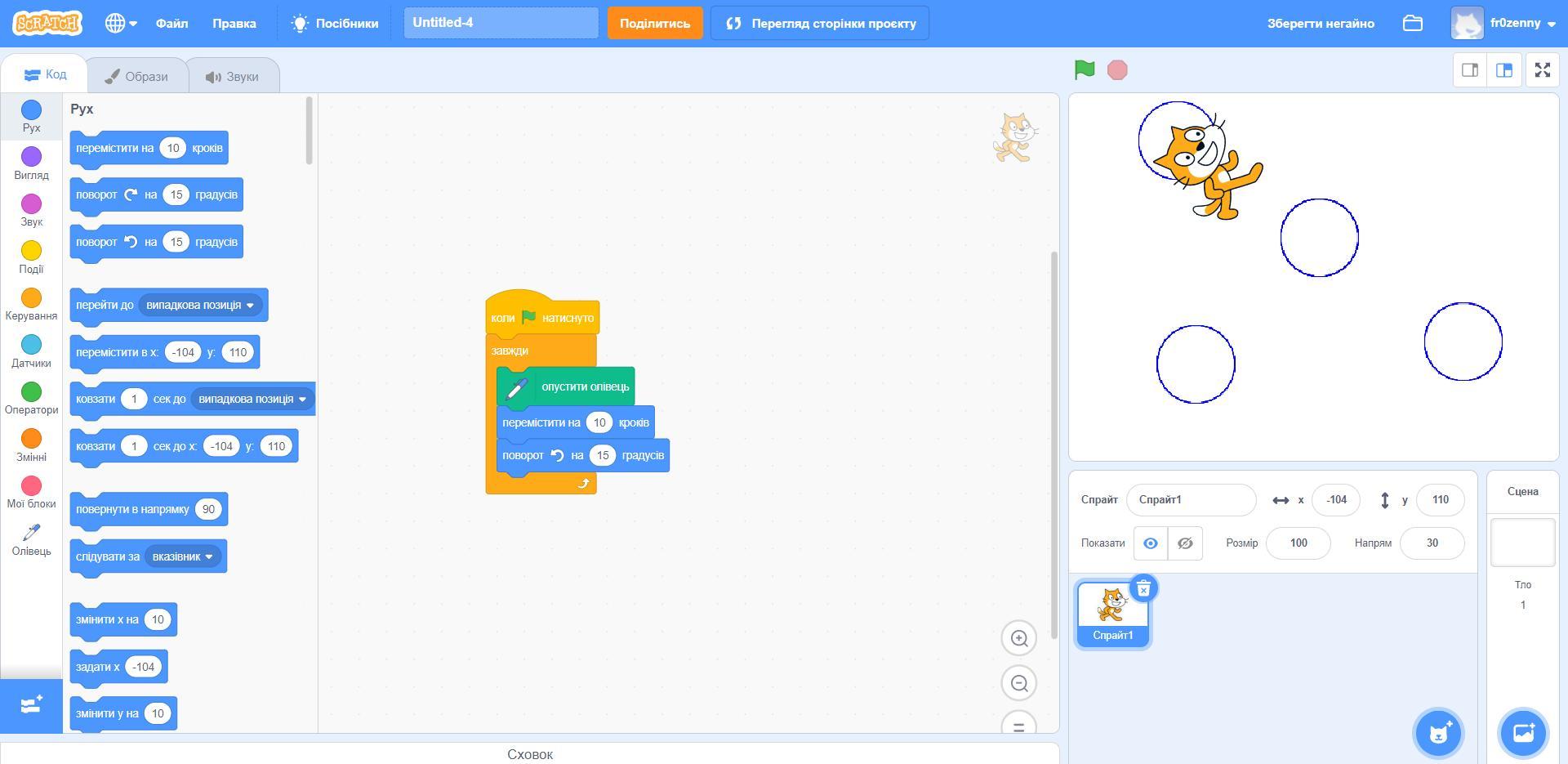Click the Scratch logo
The image size is (1568, 764).
point(47,23)
